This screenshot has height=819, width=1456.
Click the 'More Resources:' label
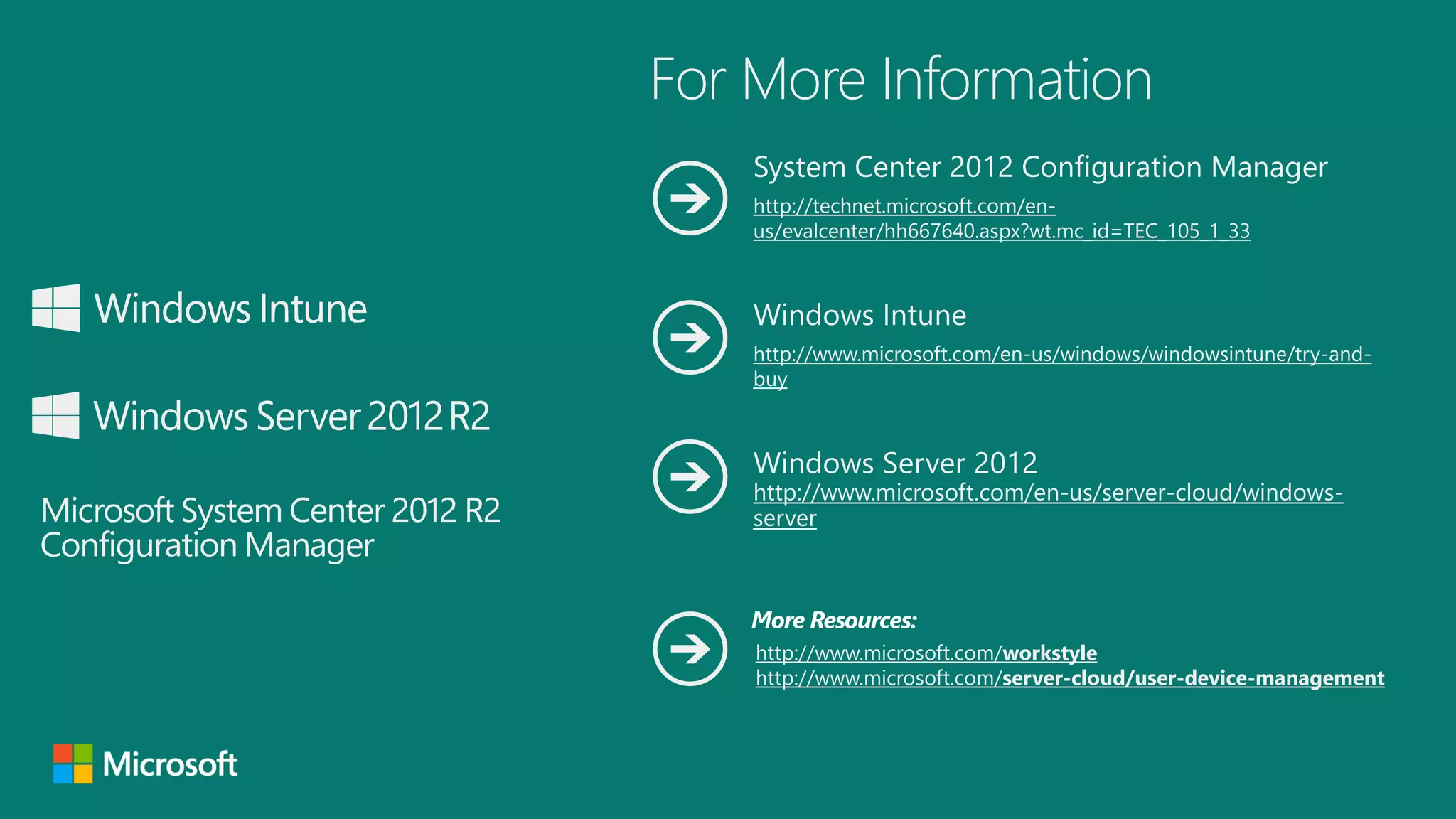coord(834,620)
